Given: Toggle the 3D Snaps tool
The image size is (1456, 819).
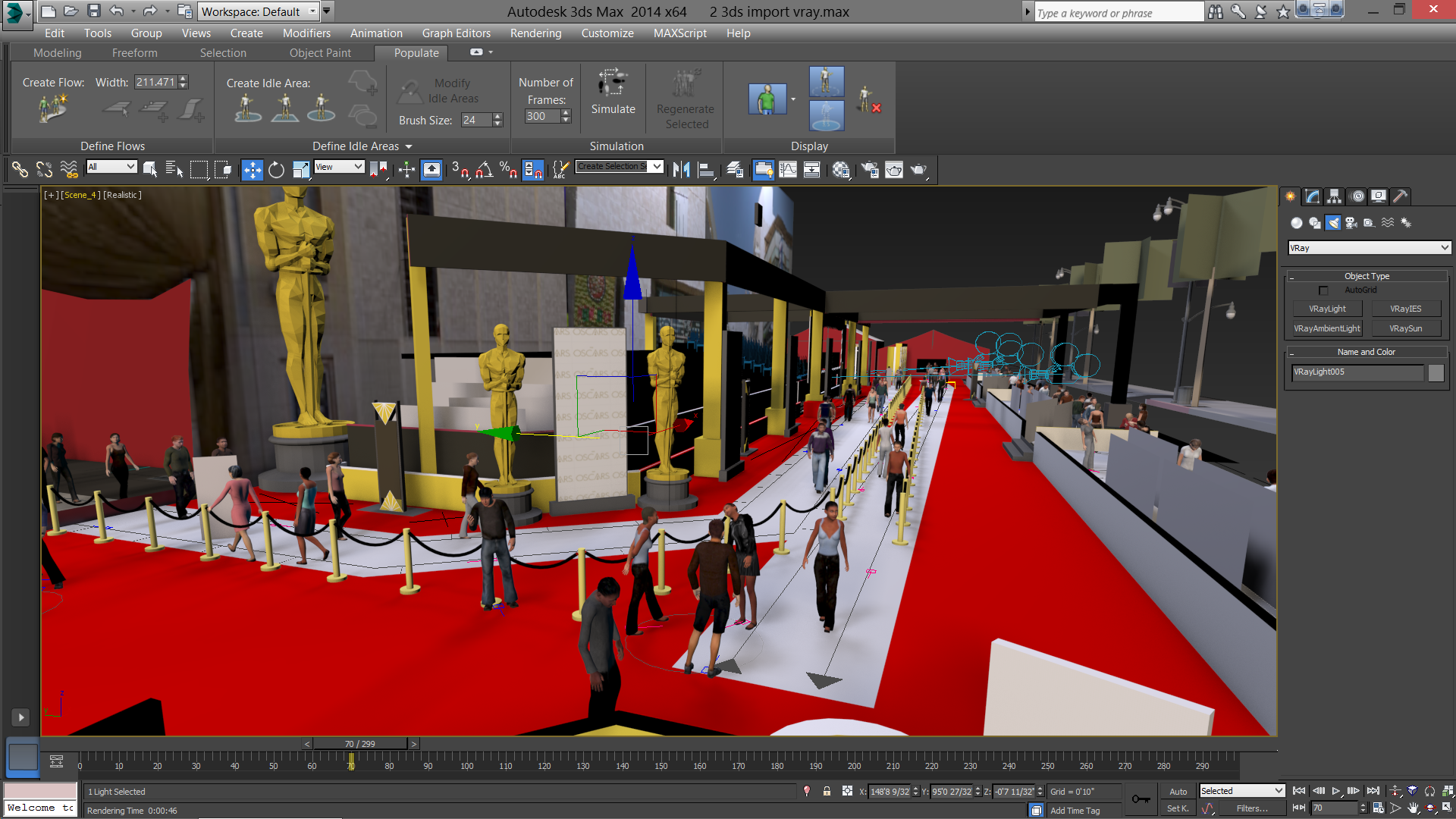Looking at the screenshot, I should (460, 170).
